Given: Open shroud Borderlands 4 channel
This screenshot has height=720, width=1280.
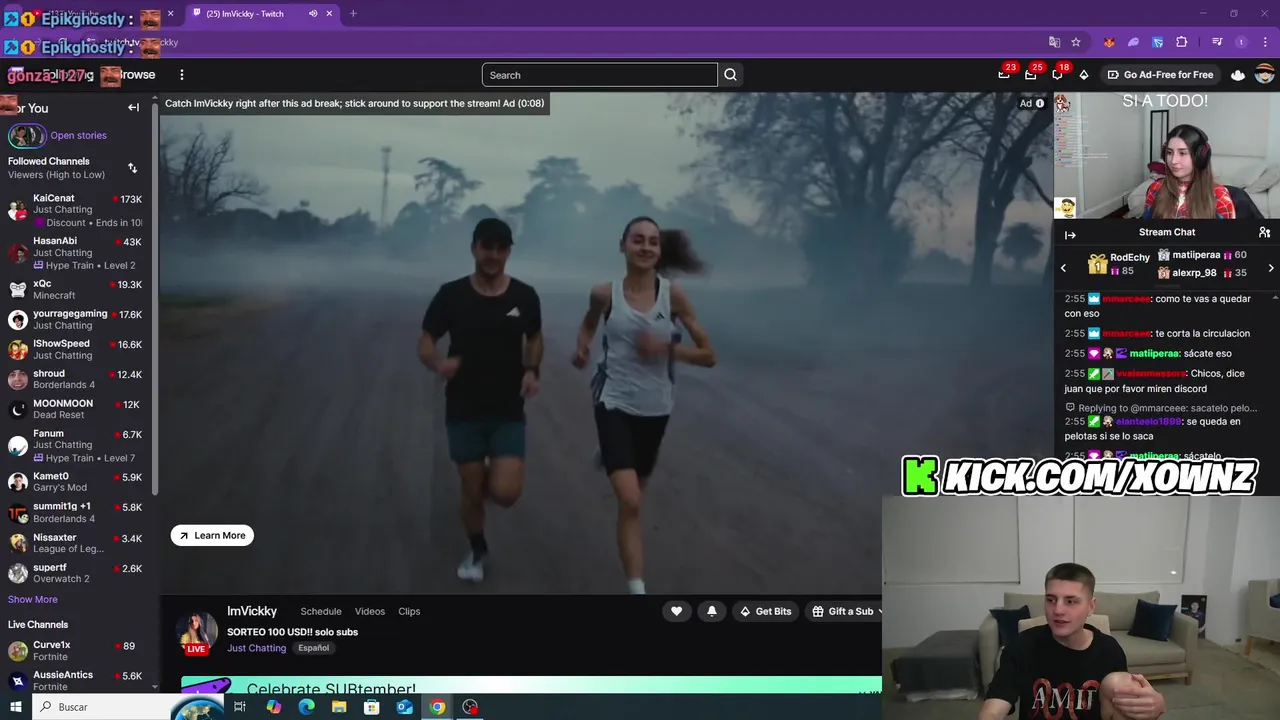Looking at the screenshot, I should [76, 380].
